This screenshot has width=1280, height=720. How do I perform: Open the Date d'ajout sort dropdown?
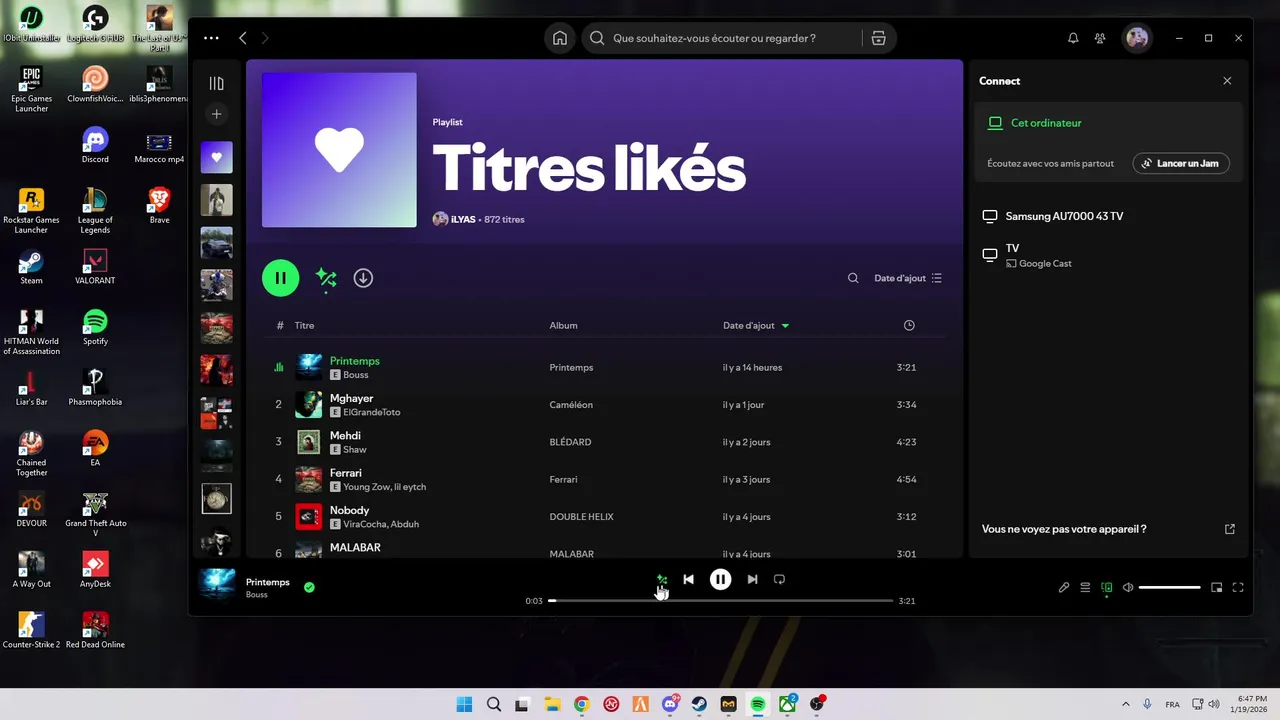tap(908, 278)
